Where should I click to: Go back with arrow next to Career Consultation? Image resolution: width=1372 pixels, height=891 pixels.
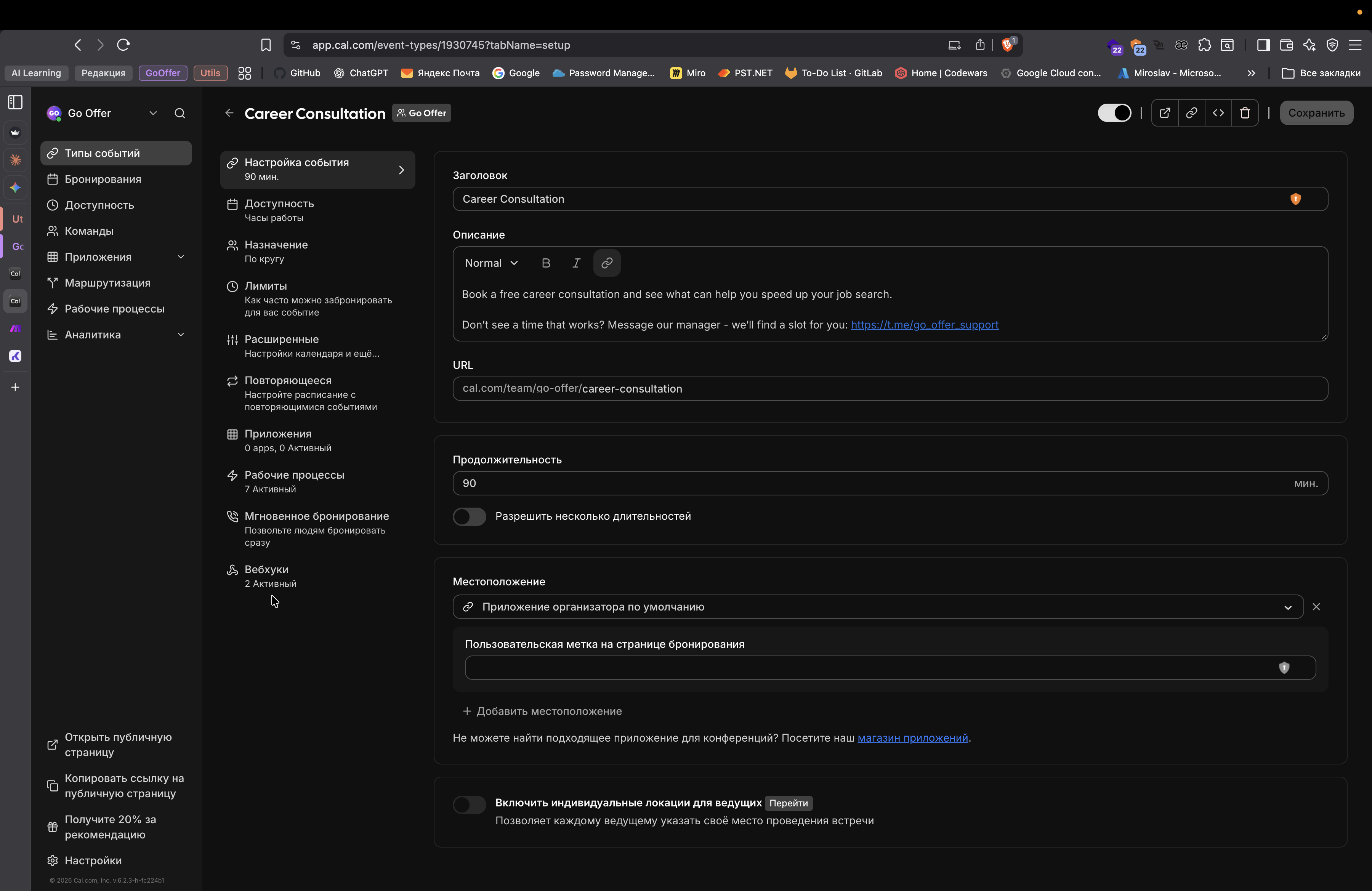point(229,113)
